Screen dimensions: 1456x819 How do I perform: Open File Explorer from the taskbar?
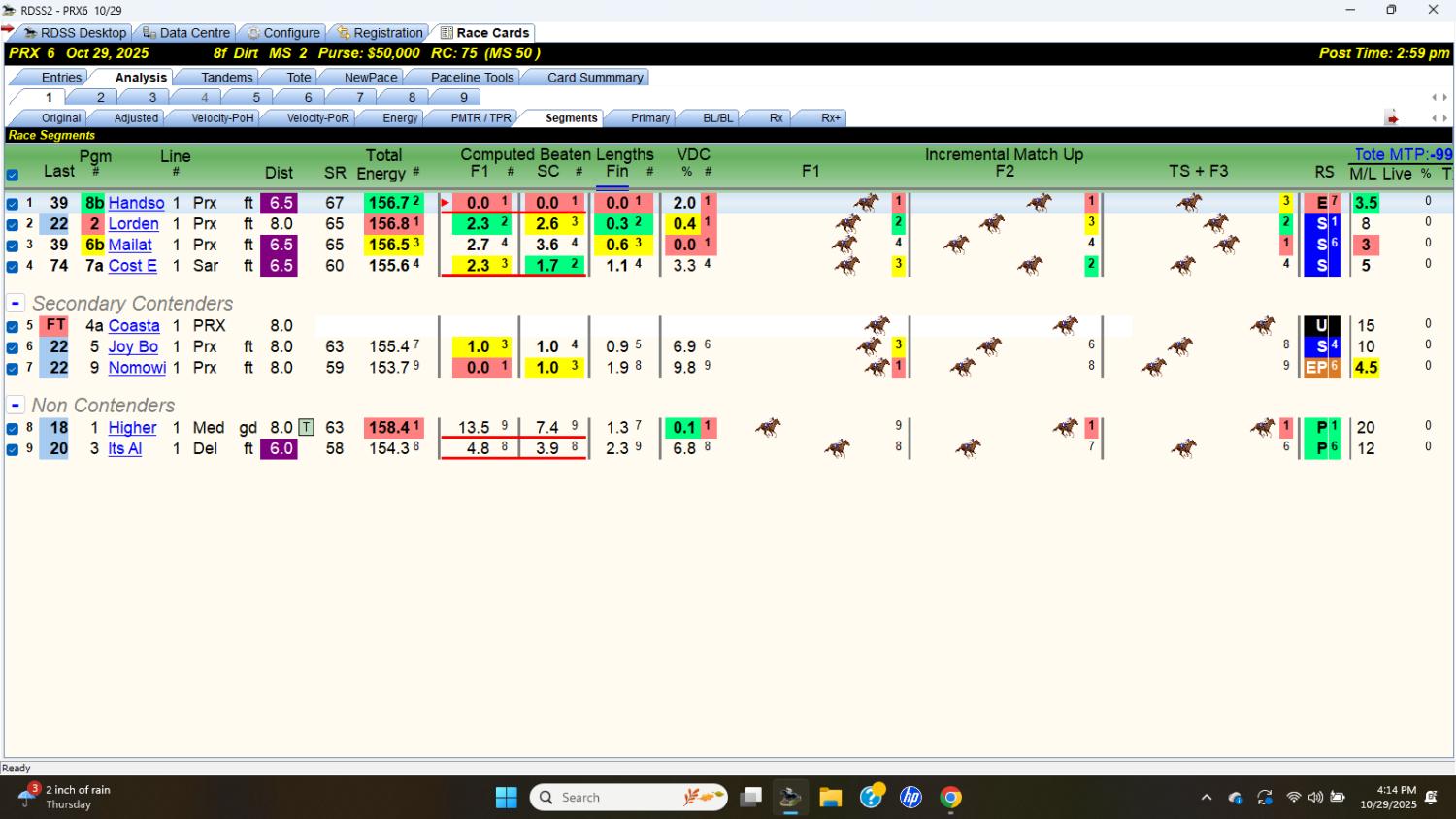click(x=831, y=798)
